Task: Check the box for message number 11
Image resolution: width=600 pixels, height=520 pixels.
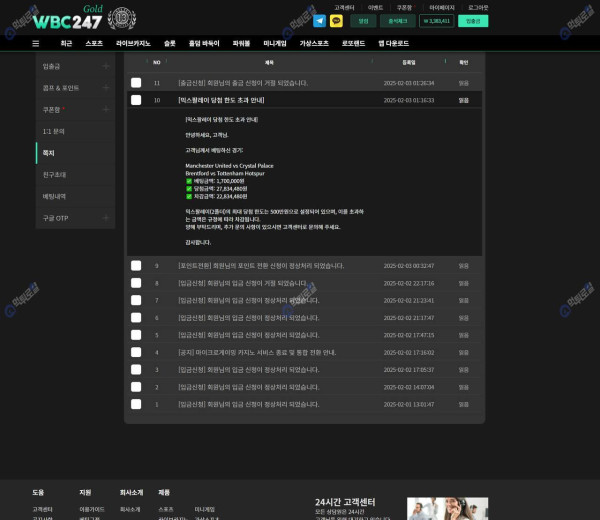Action: (136, 83)
